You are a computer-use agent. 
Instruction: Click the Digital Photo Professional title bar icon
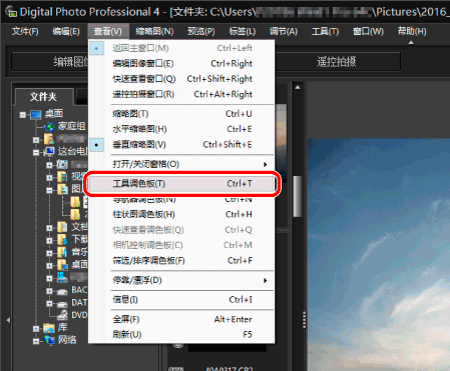(x=11, y=12)
